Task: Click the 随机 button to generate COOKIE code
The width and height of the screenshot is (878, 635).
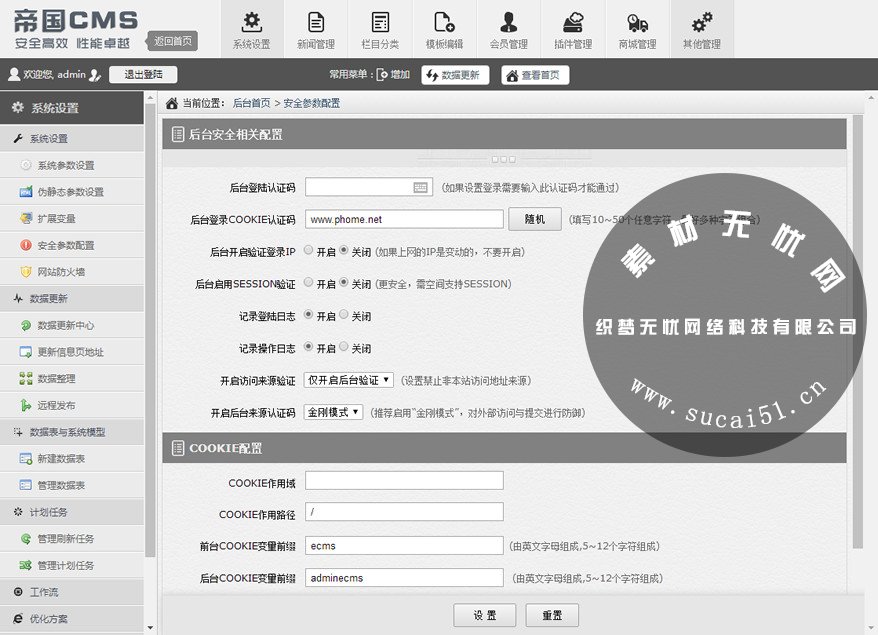Action: coord(537,218)
